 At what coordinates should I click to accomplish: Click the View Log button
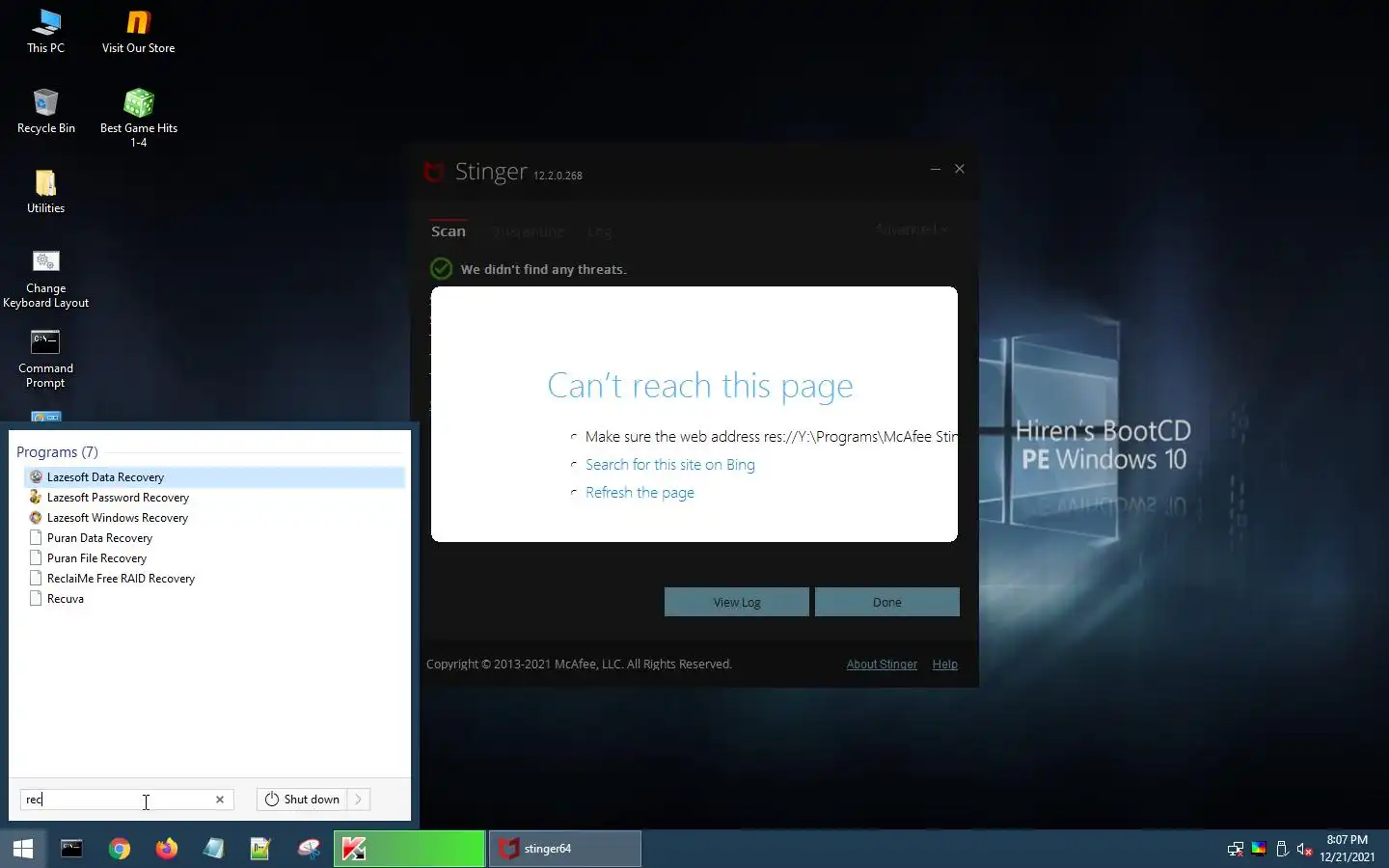pos(737,602)
